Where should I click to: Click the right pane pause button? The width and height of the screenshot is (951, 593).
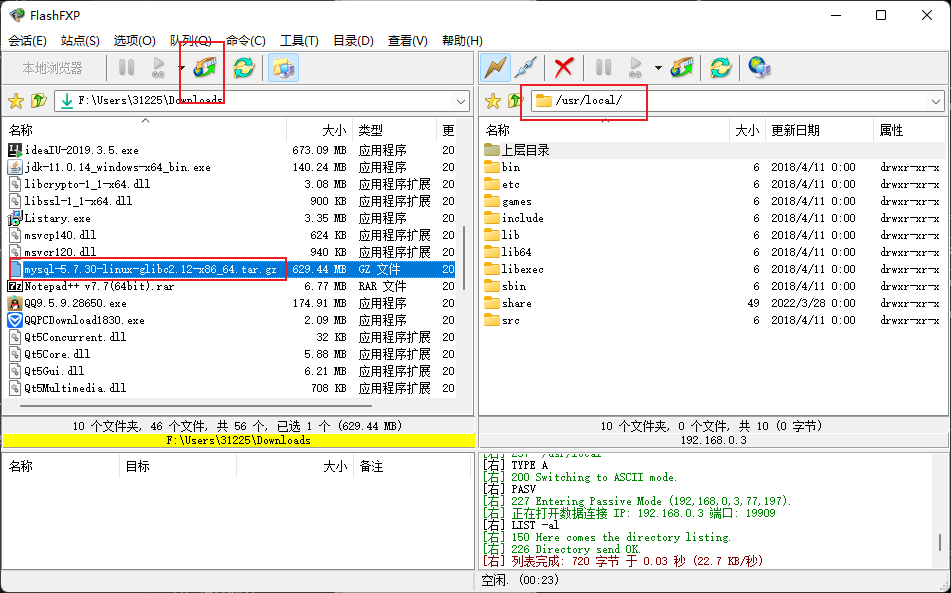coord(603,68)
